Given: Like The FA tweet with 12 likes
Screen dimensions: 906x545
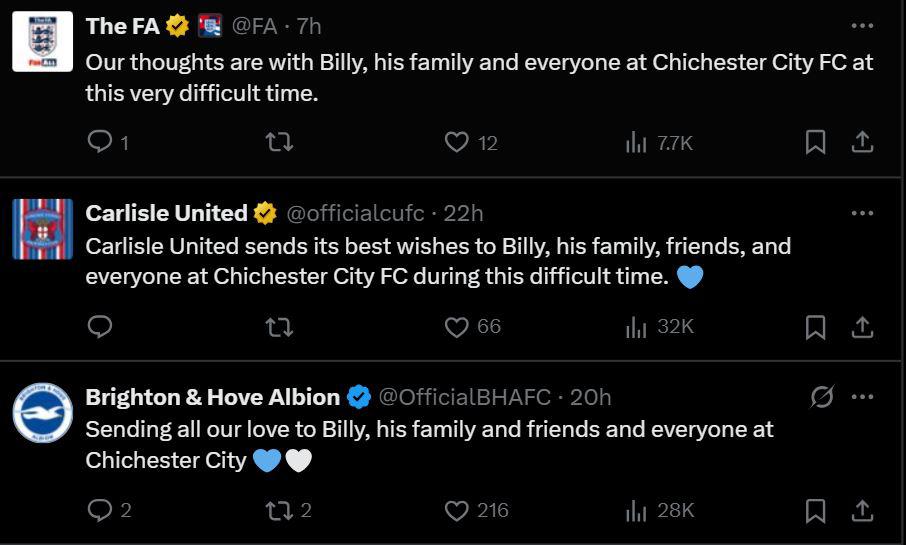Looking at the screenshot, I should pos(457,143).
